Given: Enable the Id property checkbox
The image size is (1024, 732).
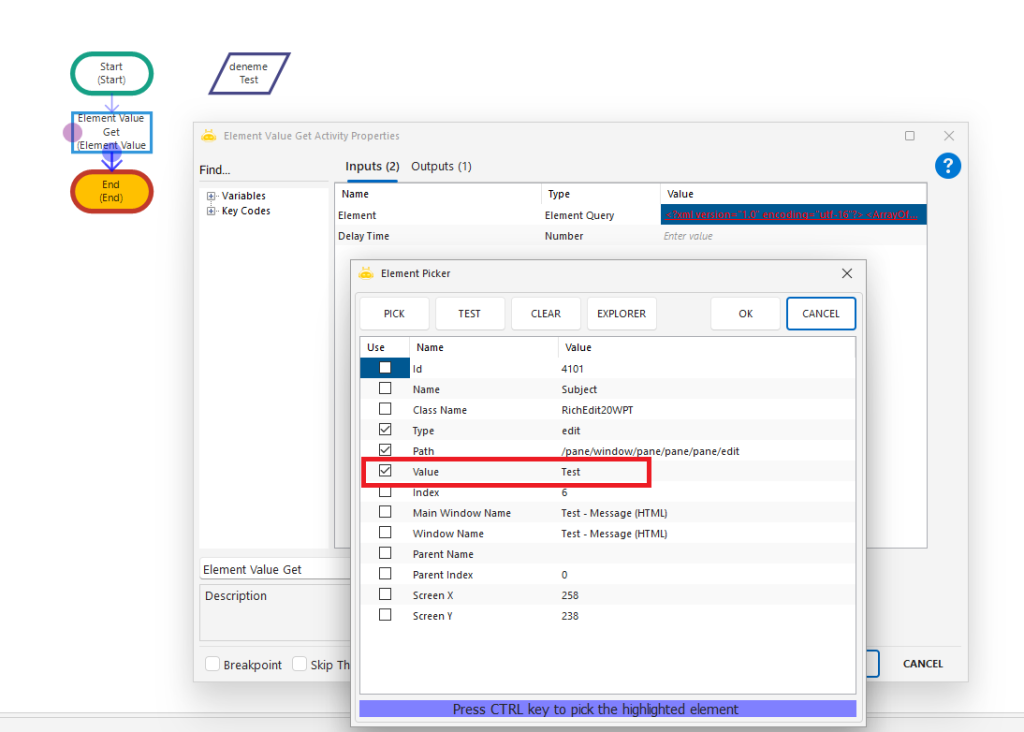Looking at the screenshot, I should pyautogui.click(x=385, y=368).
